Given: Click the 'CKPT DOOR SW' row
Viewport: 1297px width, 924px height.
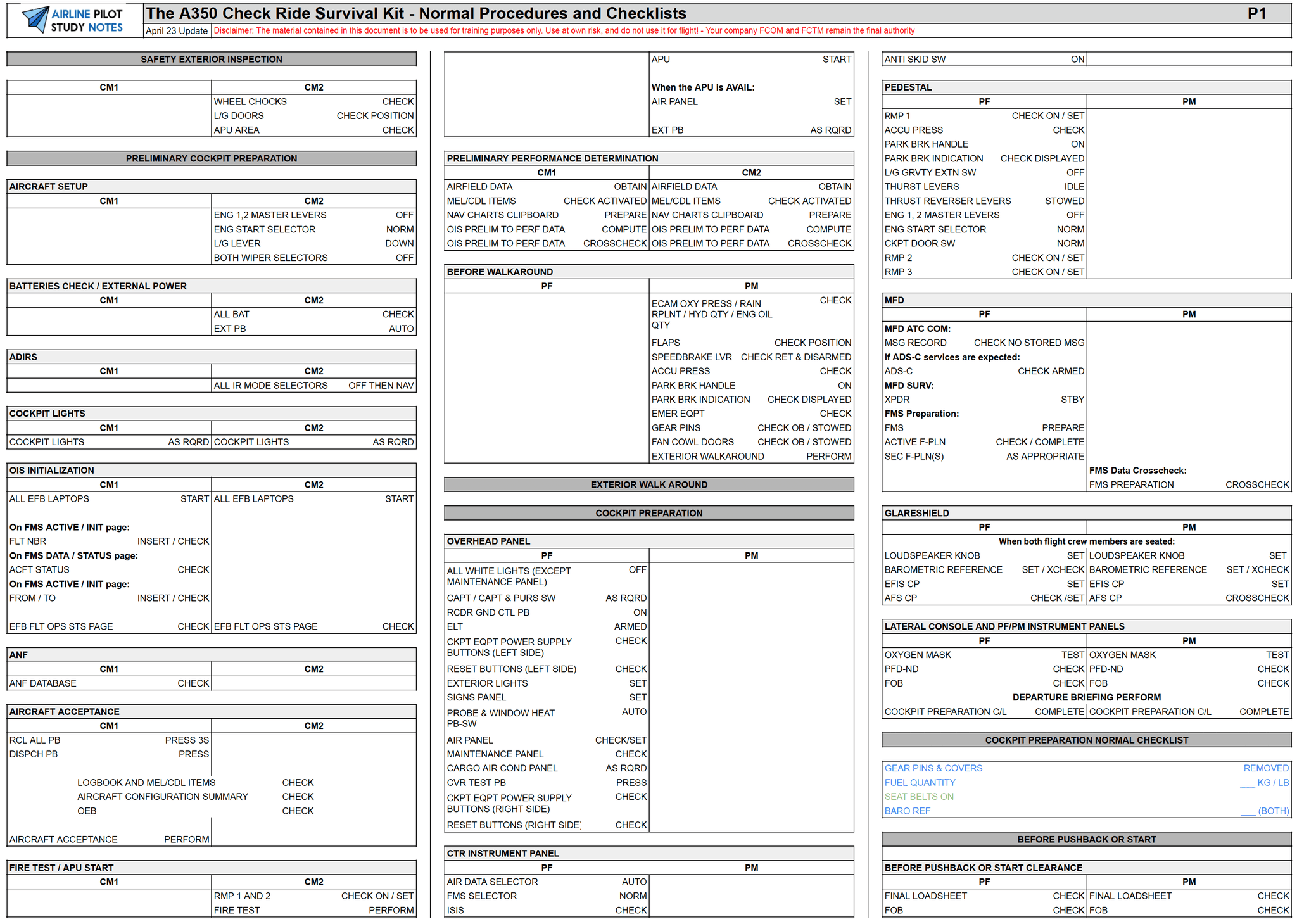Looking at the screenshot, I should pyautogui.click(x=985, y=243).
